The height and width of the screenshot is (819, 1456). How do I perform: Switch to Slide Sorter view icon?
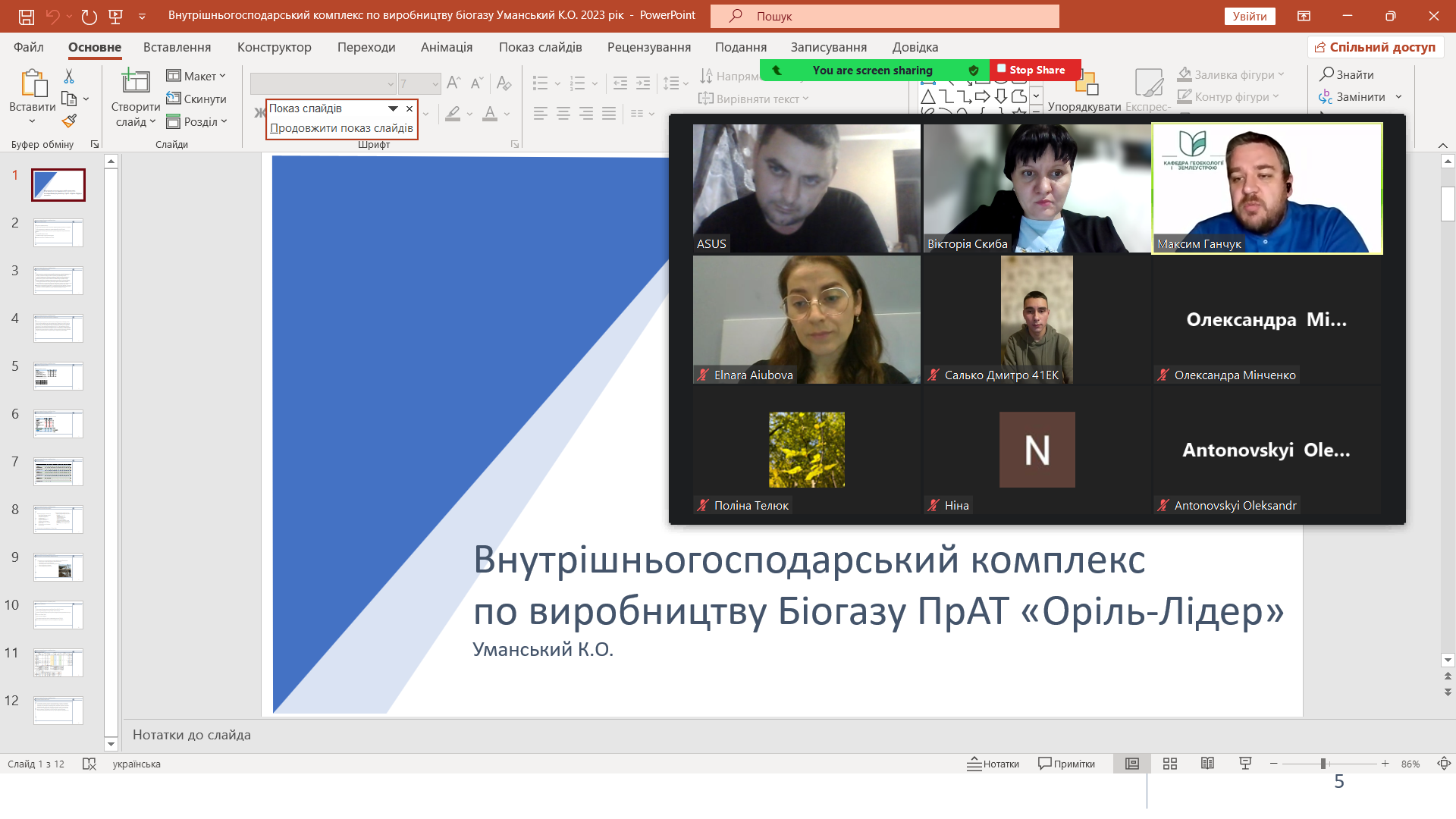(1170, 764)
